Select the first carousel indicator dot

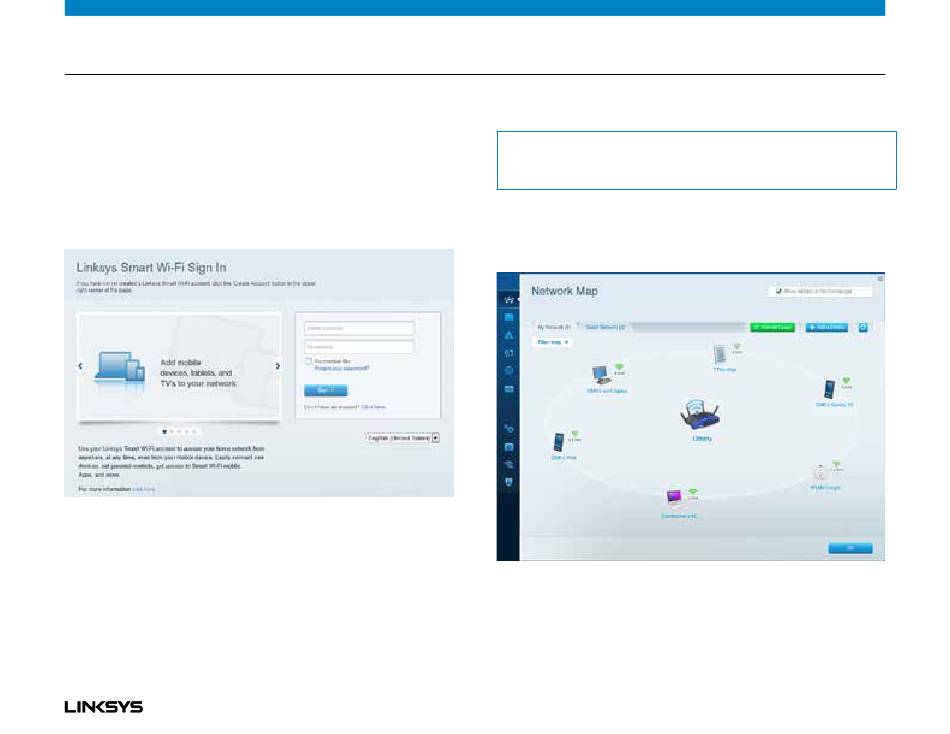[164, 432]
